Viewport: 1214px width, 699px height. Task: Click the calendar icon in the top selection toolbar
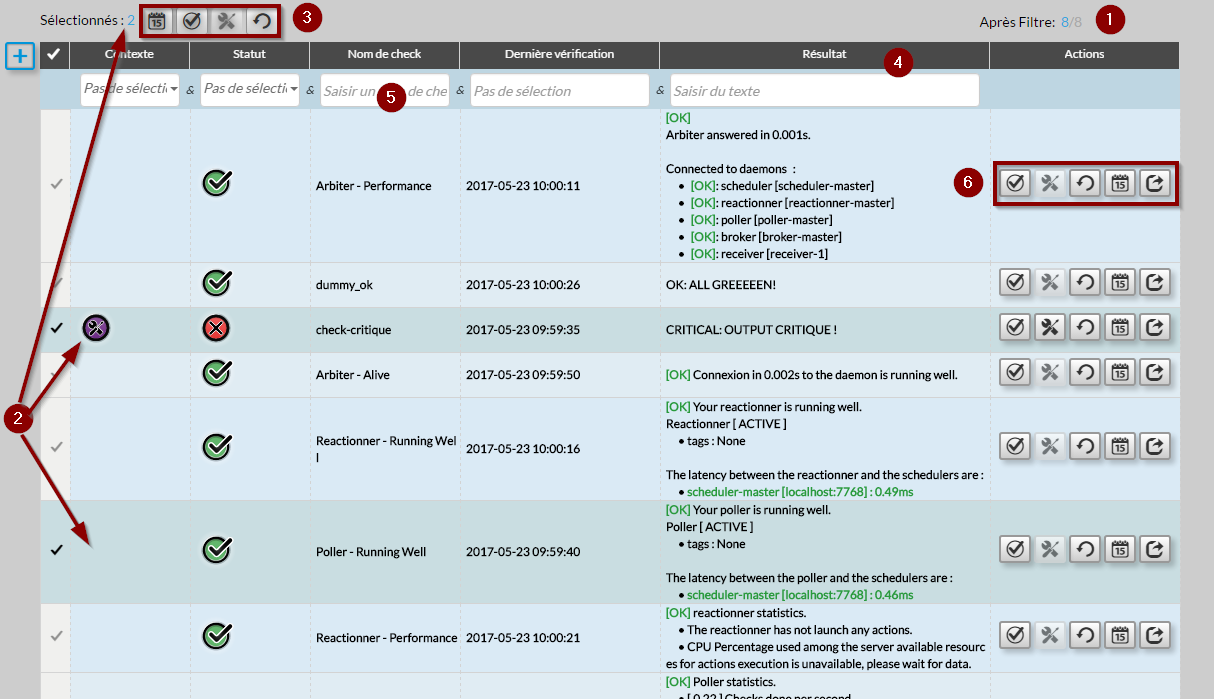coord(157,20)
